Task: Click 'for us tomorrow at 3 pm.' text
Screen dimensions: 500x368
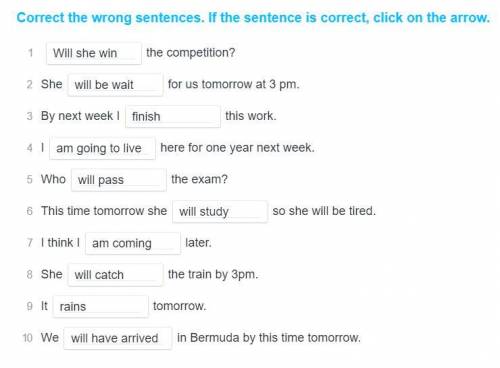Action: [234, 84]
